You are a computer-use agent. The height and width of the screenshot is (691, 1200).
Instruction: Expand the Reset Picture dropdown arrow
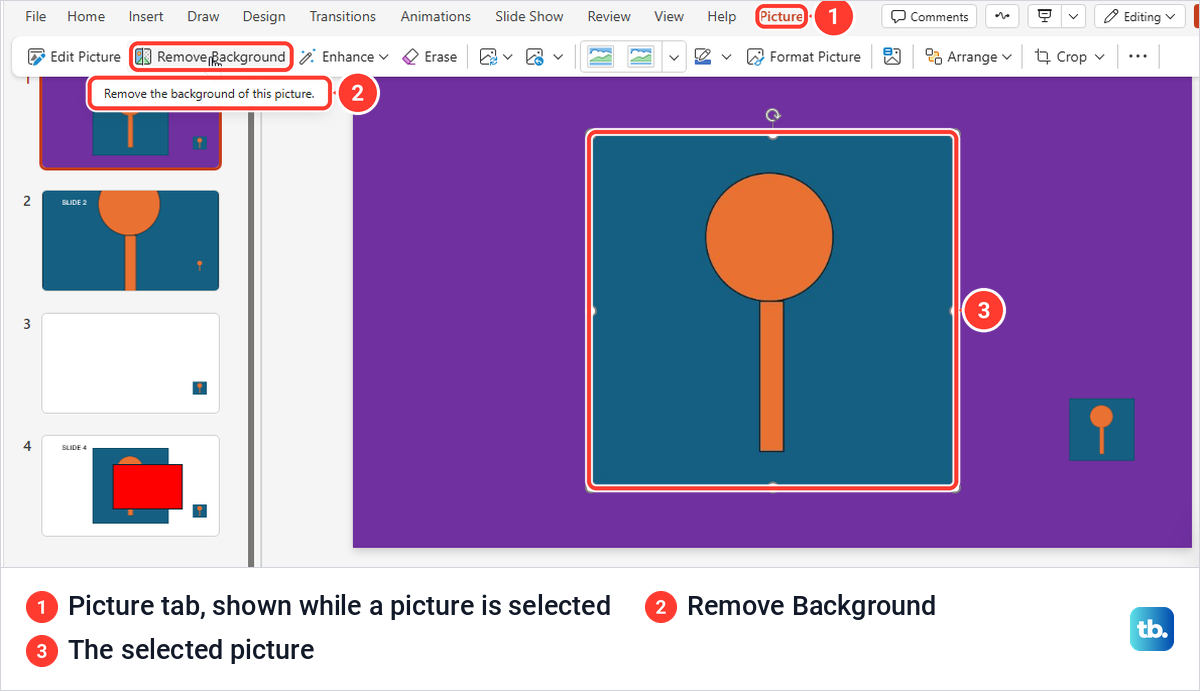(x=558, y=57)
